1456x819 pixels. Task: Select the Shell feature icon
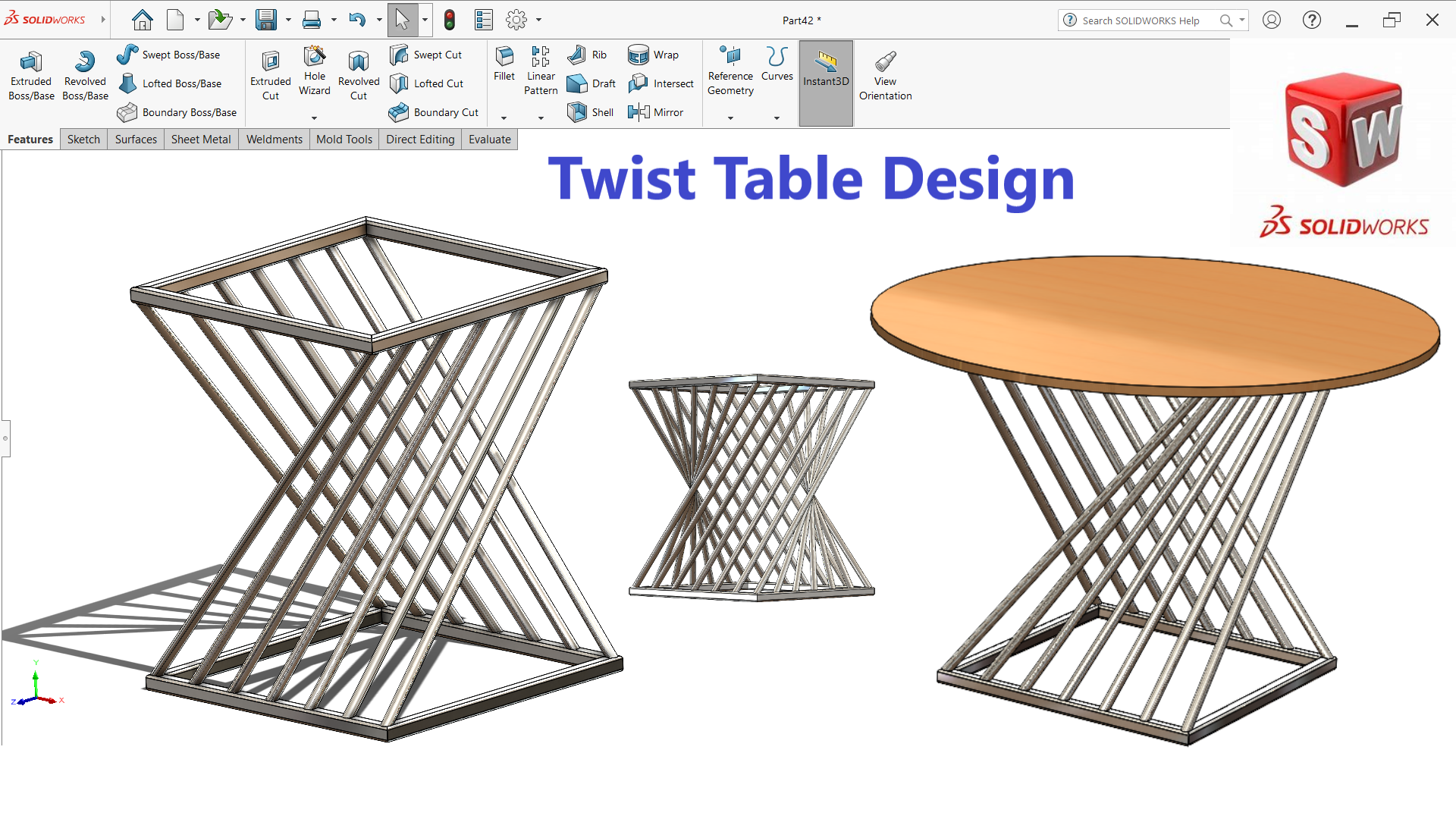(x=590, y=112)
